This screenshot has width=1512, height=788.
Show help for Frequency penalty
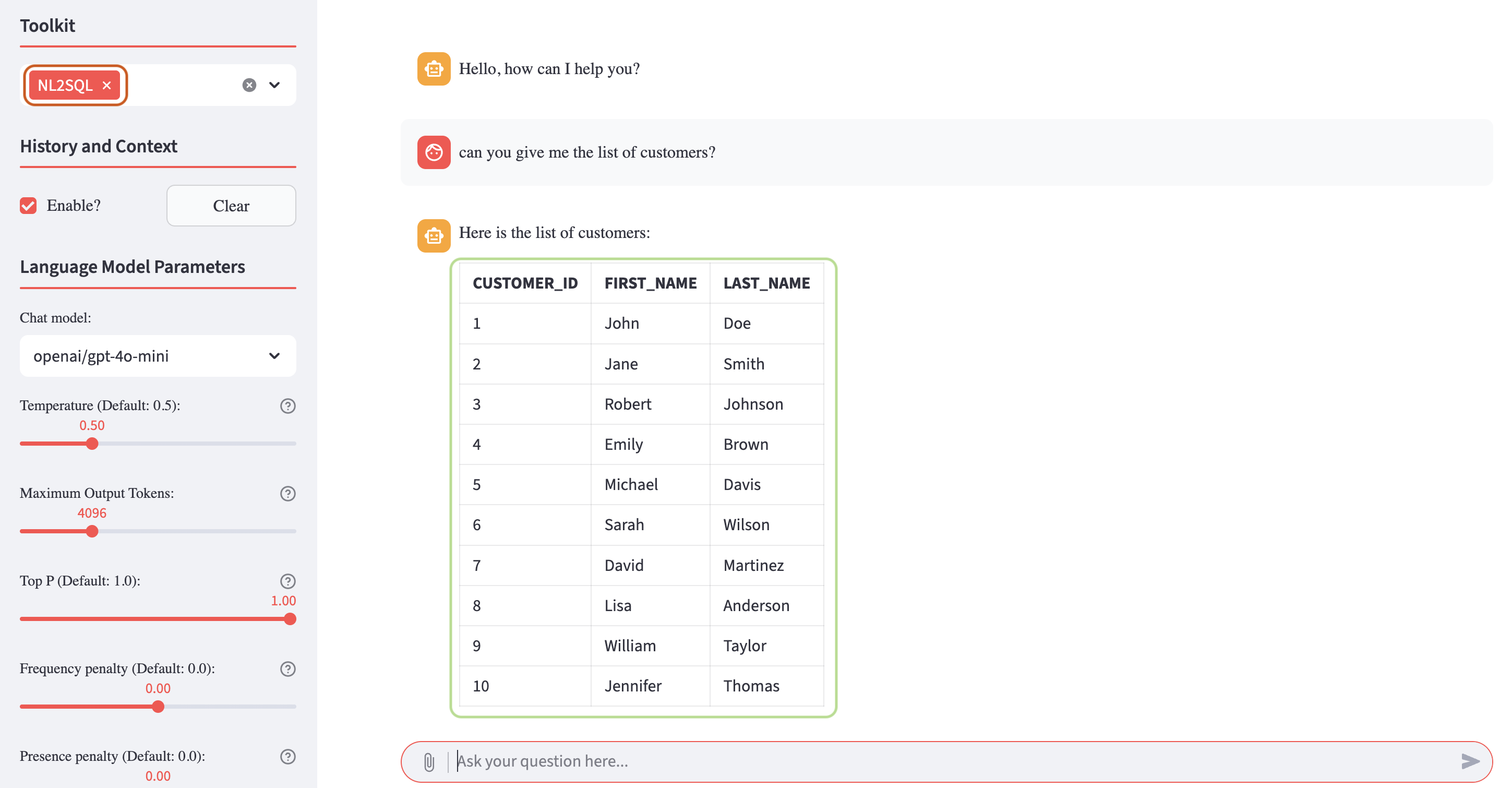287,669
